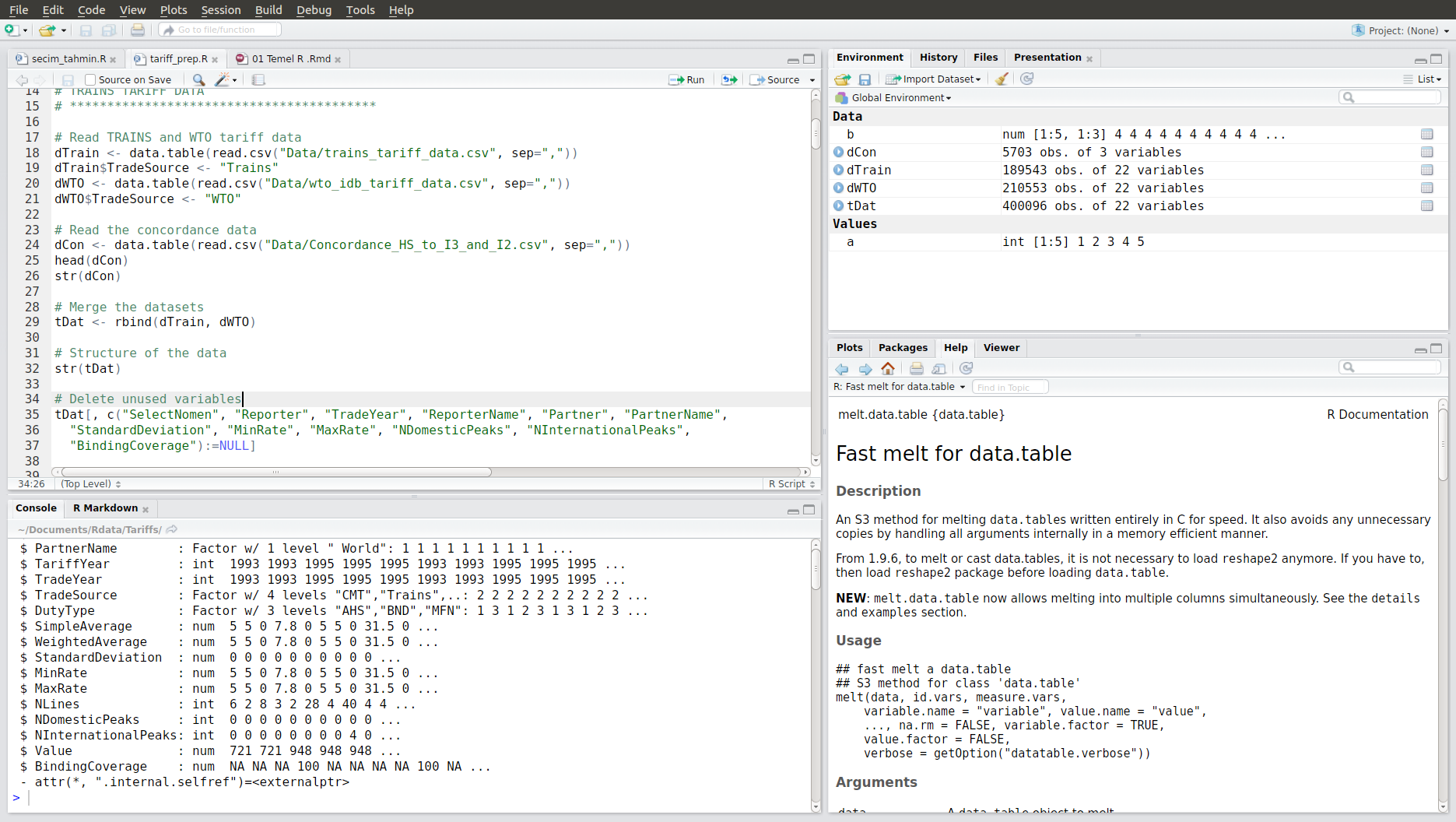
Task: Open the new file dropdown arrow
Action: (26, 31)
